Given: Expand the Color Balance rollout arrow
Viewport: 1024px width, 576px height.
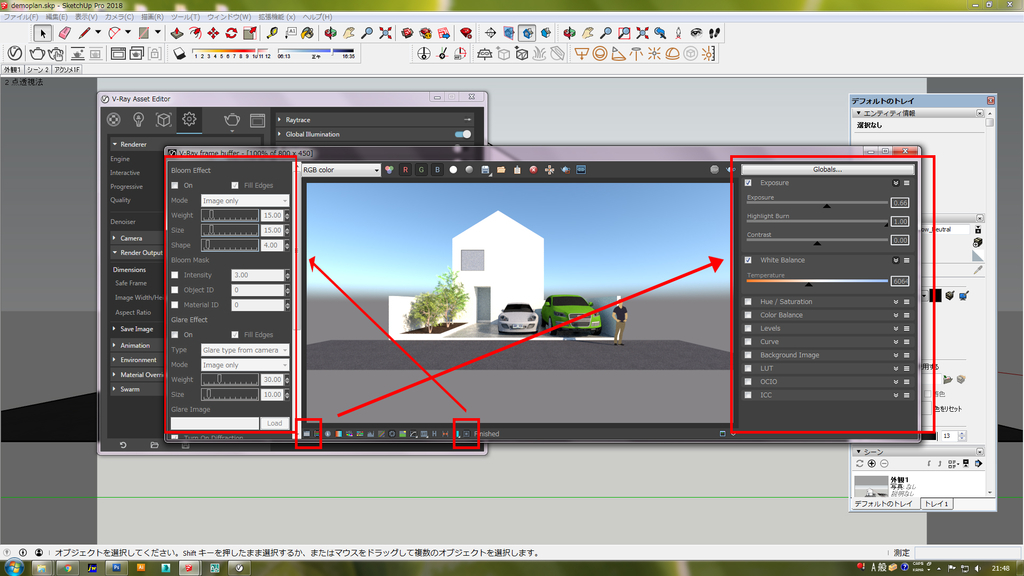Looking at the screenshot, I should 896,315.
